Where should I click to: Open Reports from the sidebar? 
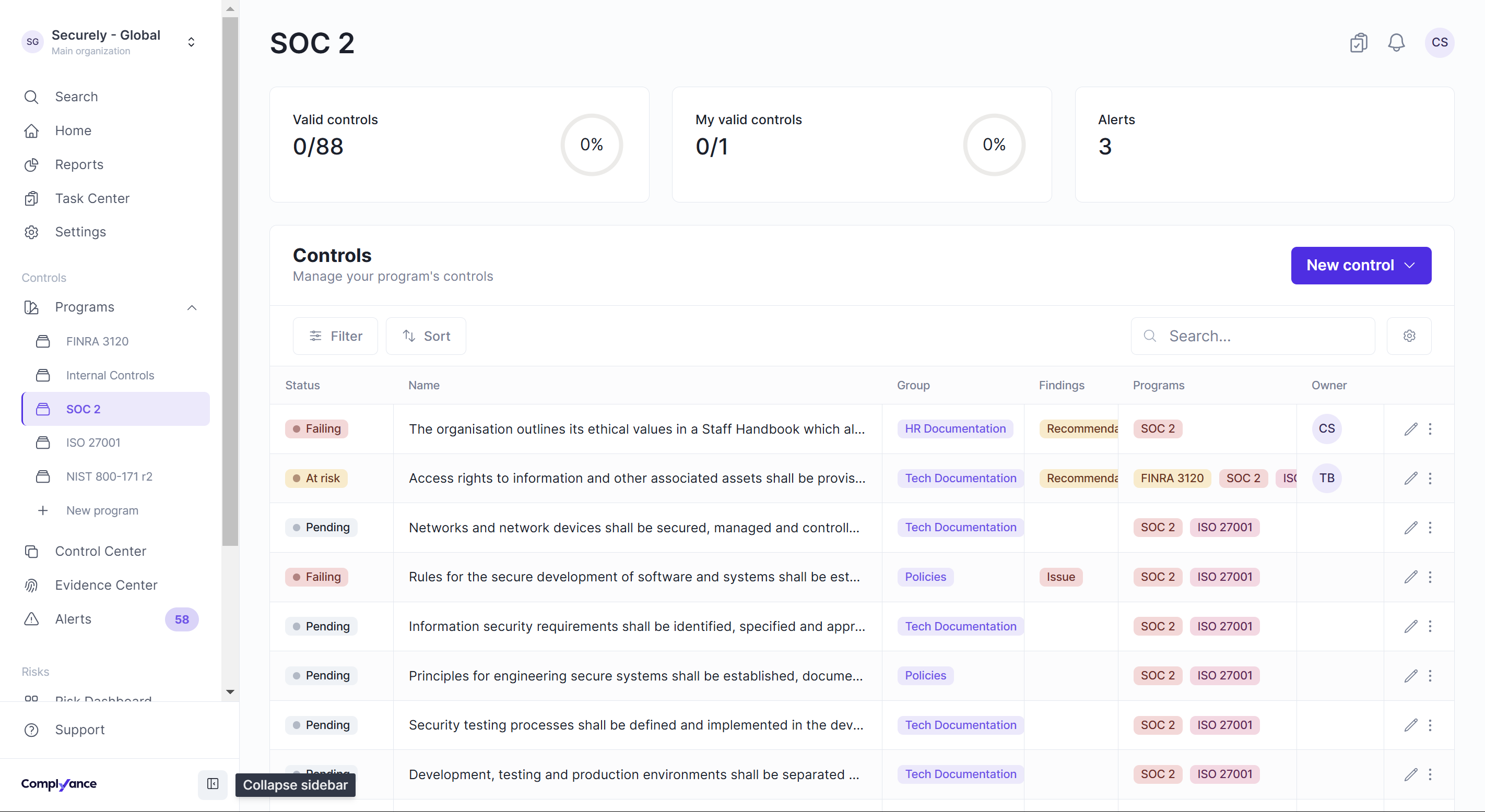(79, 165)
